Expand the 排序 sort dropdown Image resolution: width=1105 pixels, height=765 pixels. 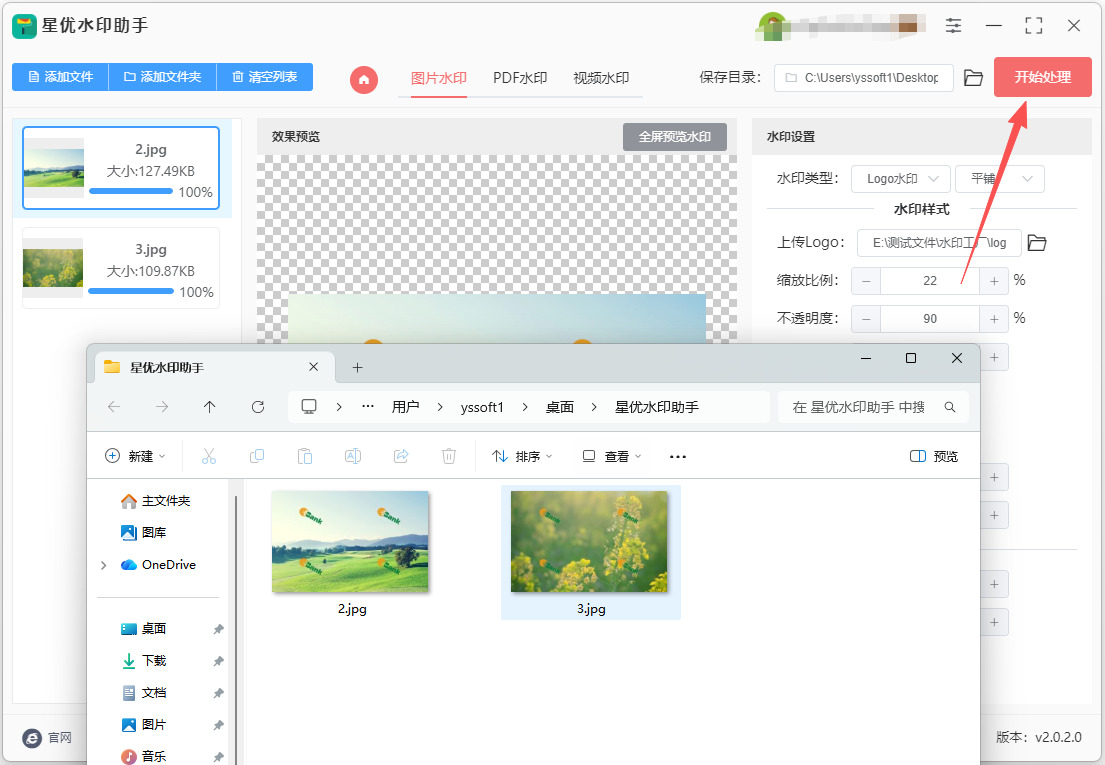[x=522, y=456]
